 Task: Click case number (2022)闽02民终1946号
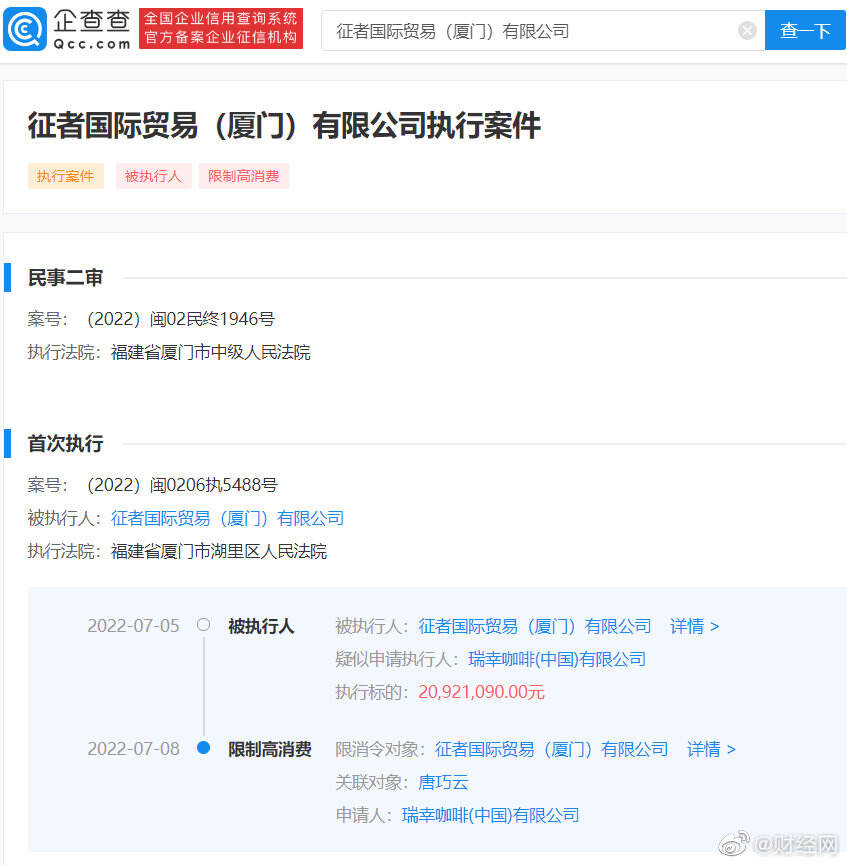(180, 319)
